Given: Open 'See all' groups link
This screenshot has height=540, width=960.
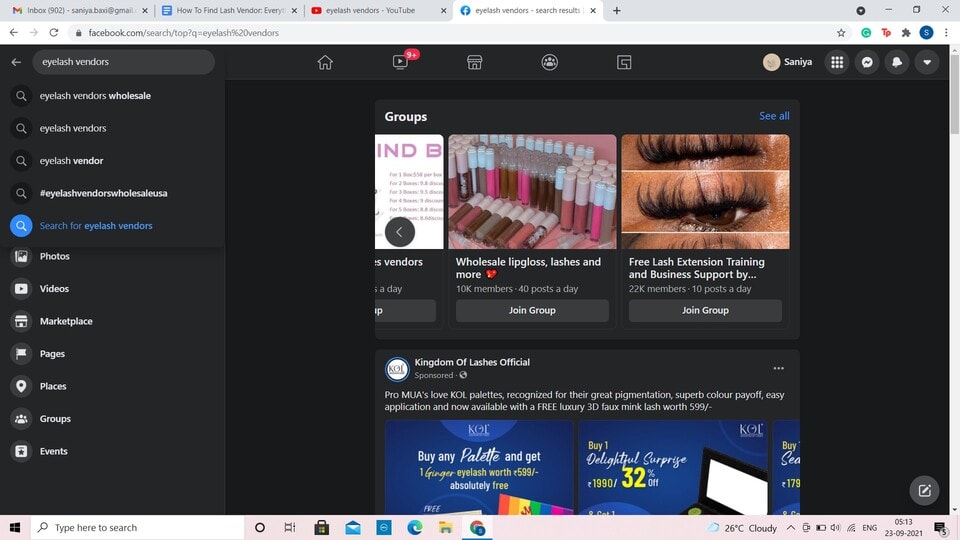Looking at the screenshot, I should point(774,116).
